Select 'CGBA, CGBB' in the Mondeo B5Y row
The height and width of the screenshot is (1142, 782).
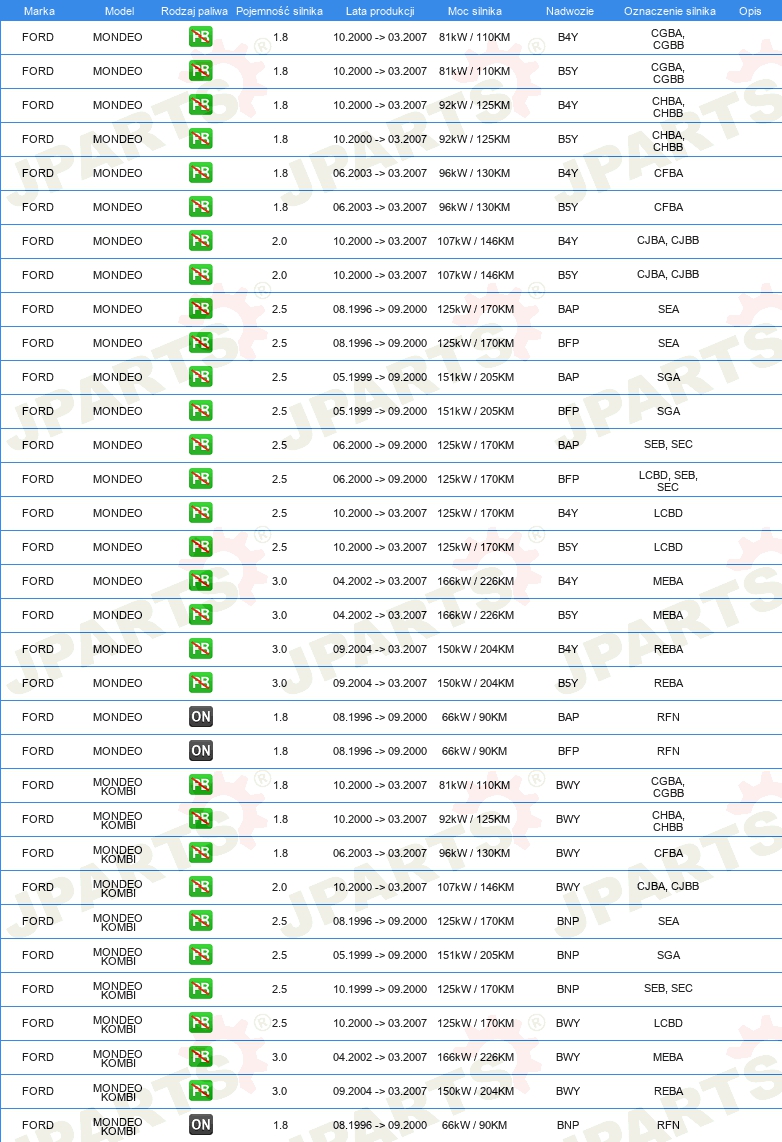[668, 73]
